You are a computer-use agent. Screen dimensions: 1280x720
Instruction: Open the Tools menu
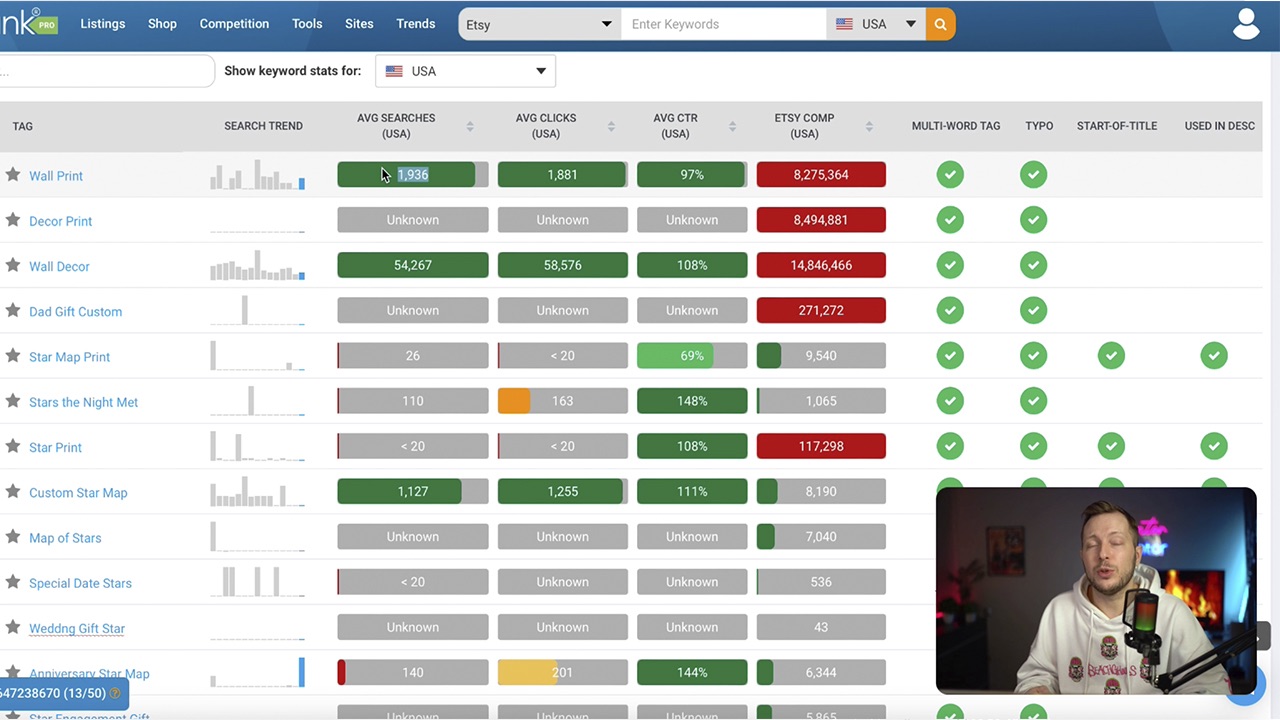pyautogui.click(x=307, y=24)
